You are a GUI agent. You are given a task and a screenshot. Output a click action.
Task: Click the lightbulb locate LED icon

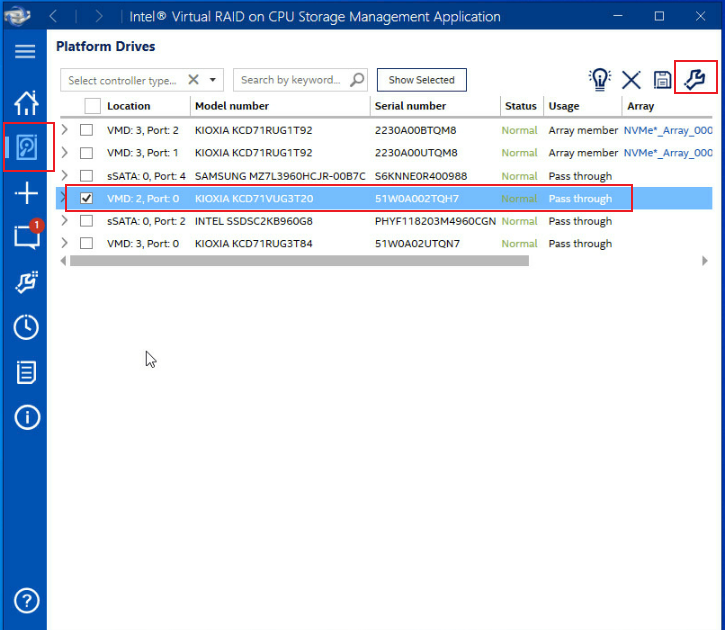(x=600, y=80)
